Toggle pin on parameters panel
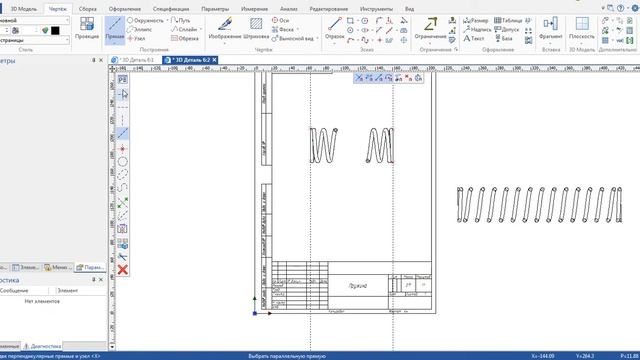640x360 pixels. coord(93,60)
